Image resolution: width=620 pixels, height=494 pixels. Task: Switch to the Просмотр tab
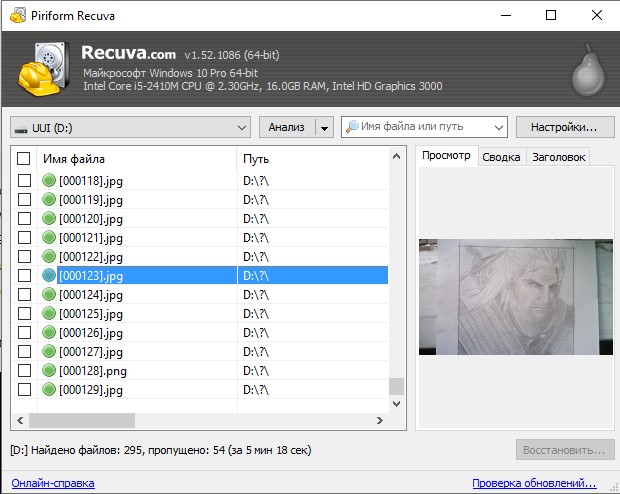coord(446,155)
